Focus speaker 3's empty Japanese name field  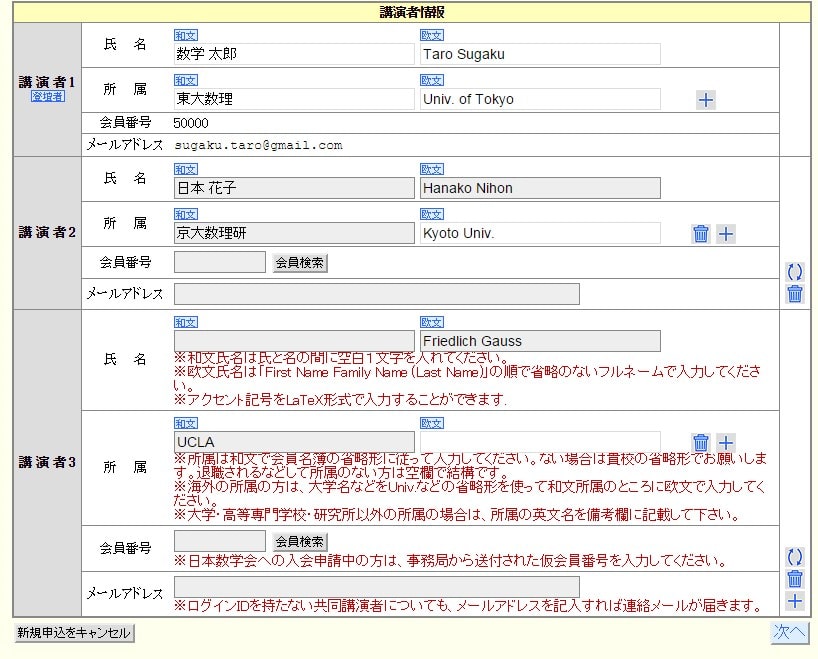(x=294, y=341)
